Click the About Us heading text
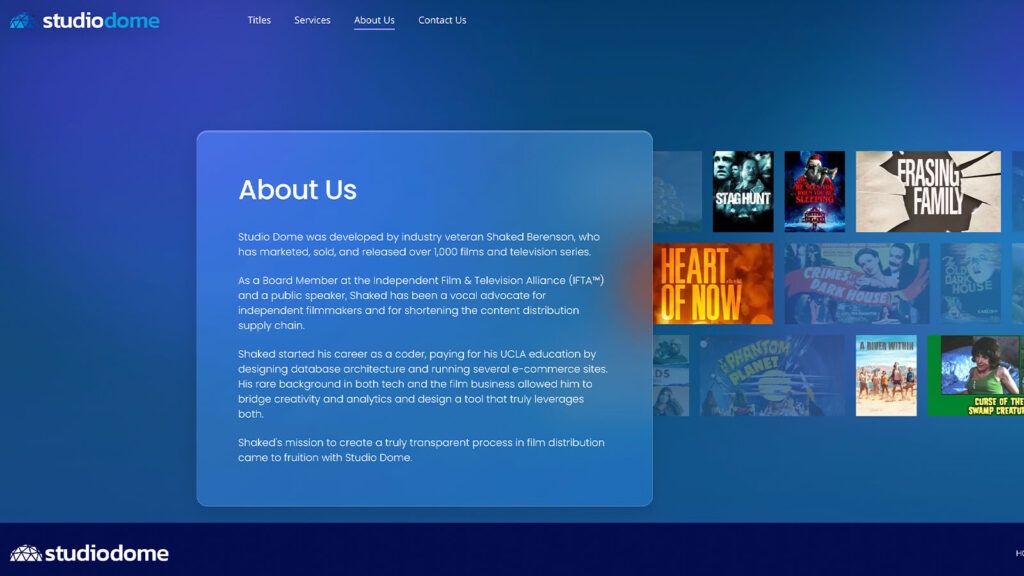The image size is (1024, 576). [297, 190]
